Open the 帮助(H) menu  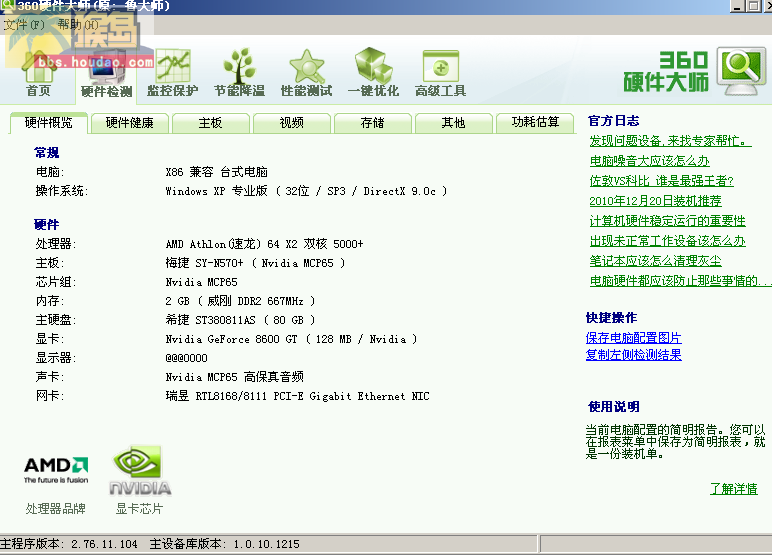78,25
